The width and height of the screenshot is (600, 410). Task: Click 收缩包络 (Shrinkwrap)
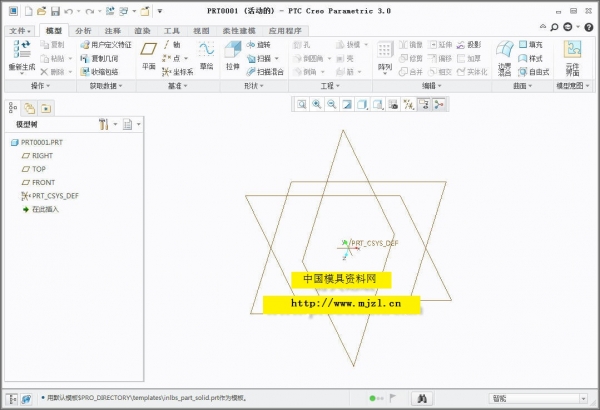tap(99, 72)
